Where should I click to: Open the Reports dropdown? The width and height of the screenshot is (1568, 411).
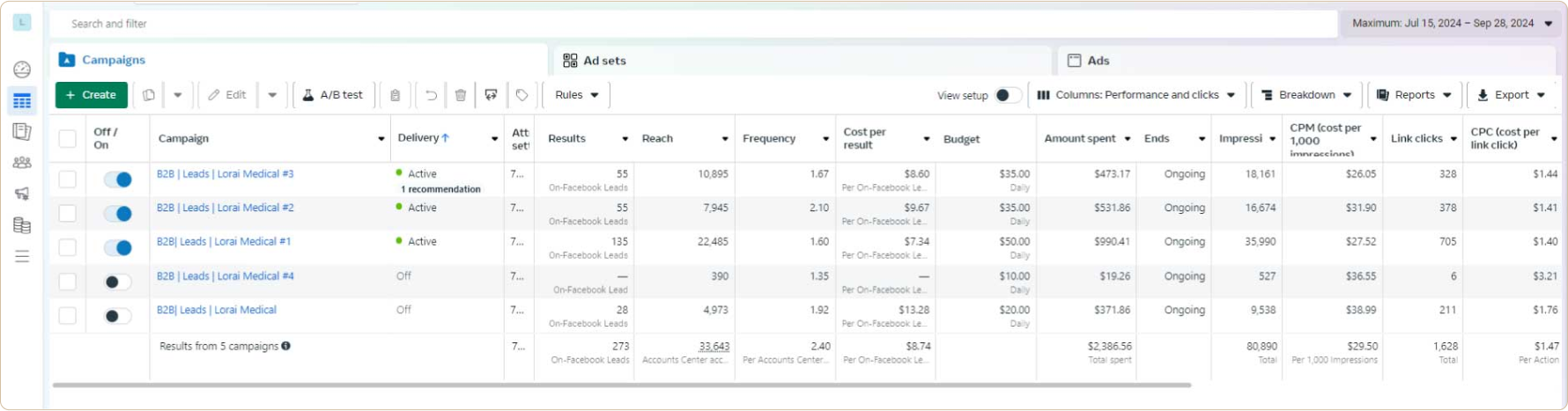click(1413, 95)
